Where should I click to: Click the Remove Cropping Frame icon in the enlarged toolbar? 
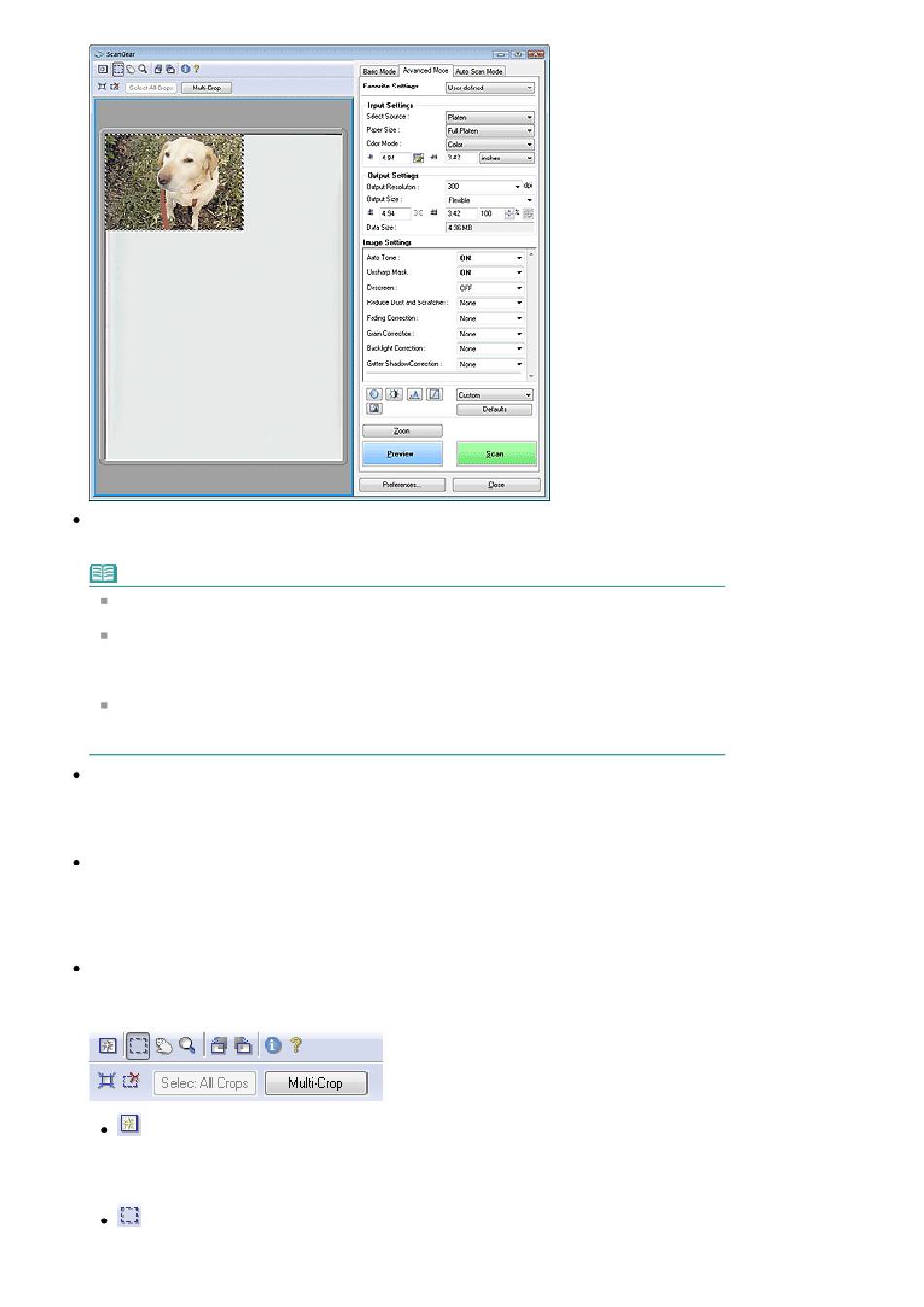131,1080
